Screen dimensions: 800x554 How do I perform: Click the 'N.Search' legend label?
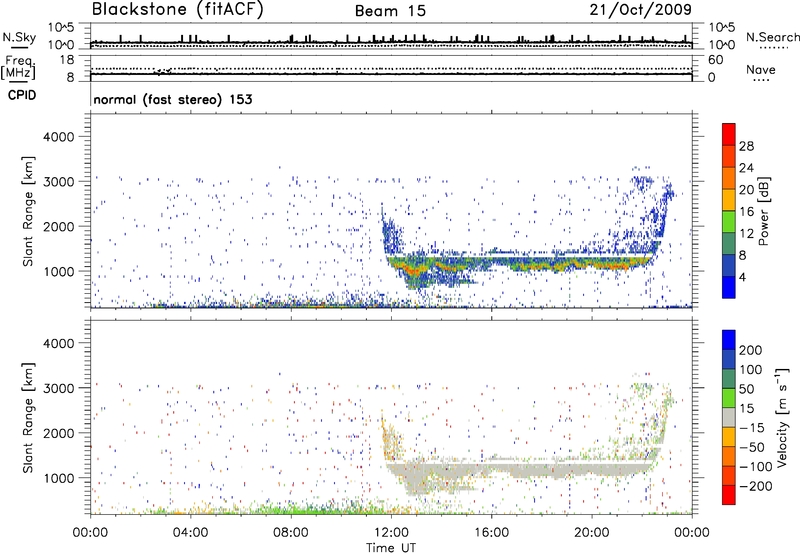pyautogui.click(x=772, y=37)
